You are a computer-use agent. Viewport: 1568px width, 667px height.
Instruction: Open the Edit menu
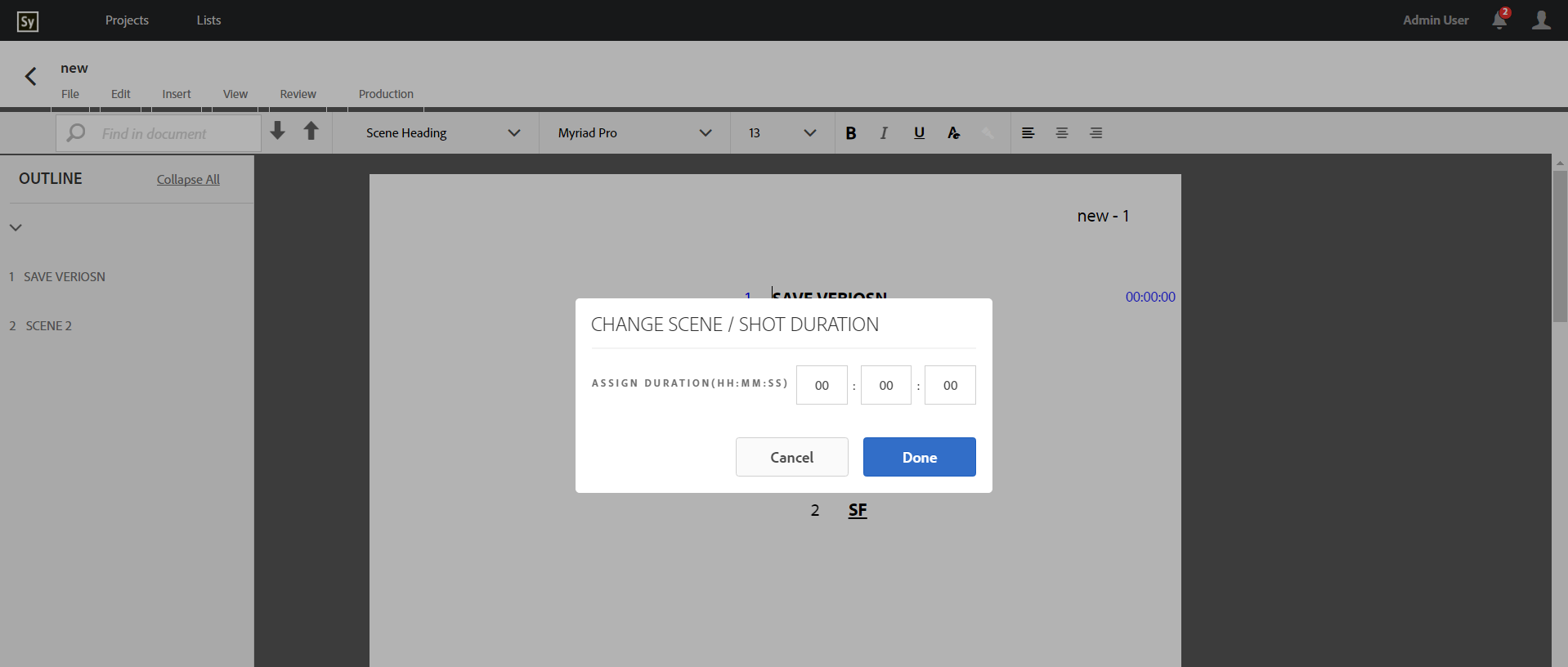(121, 94)
